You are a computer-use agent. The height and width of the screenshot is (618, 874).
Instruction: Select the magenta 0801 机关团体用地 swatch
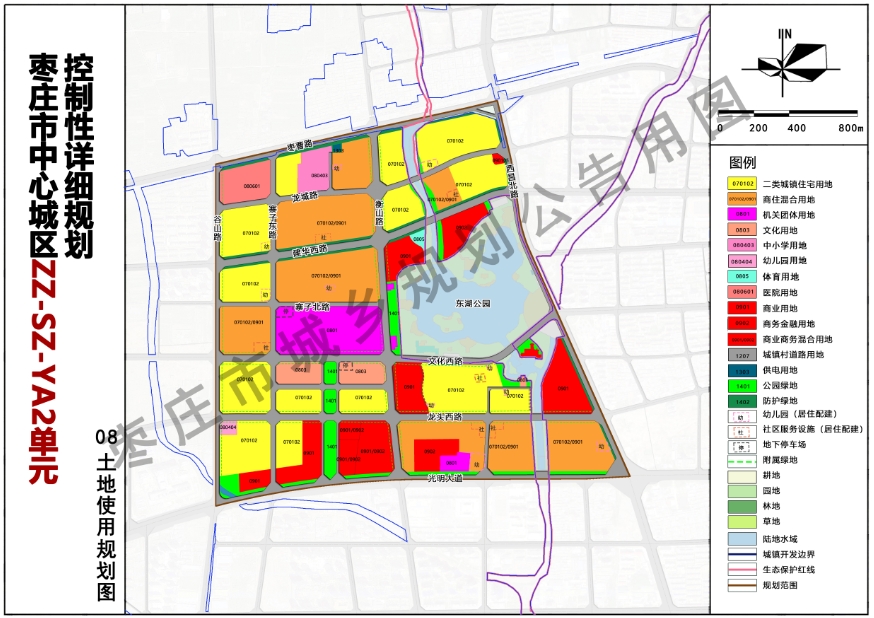click(x=741, y=214)
